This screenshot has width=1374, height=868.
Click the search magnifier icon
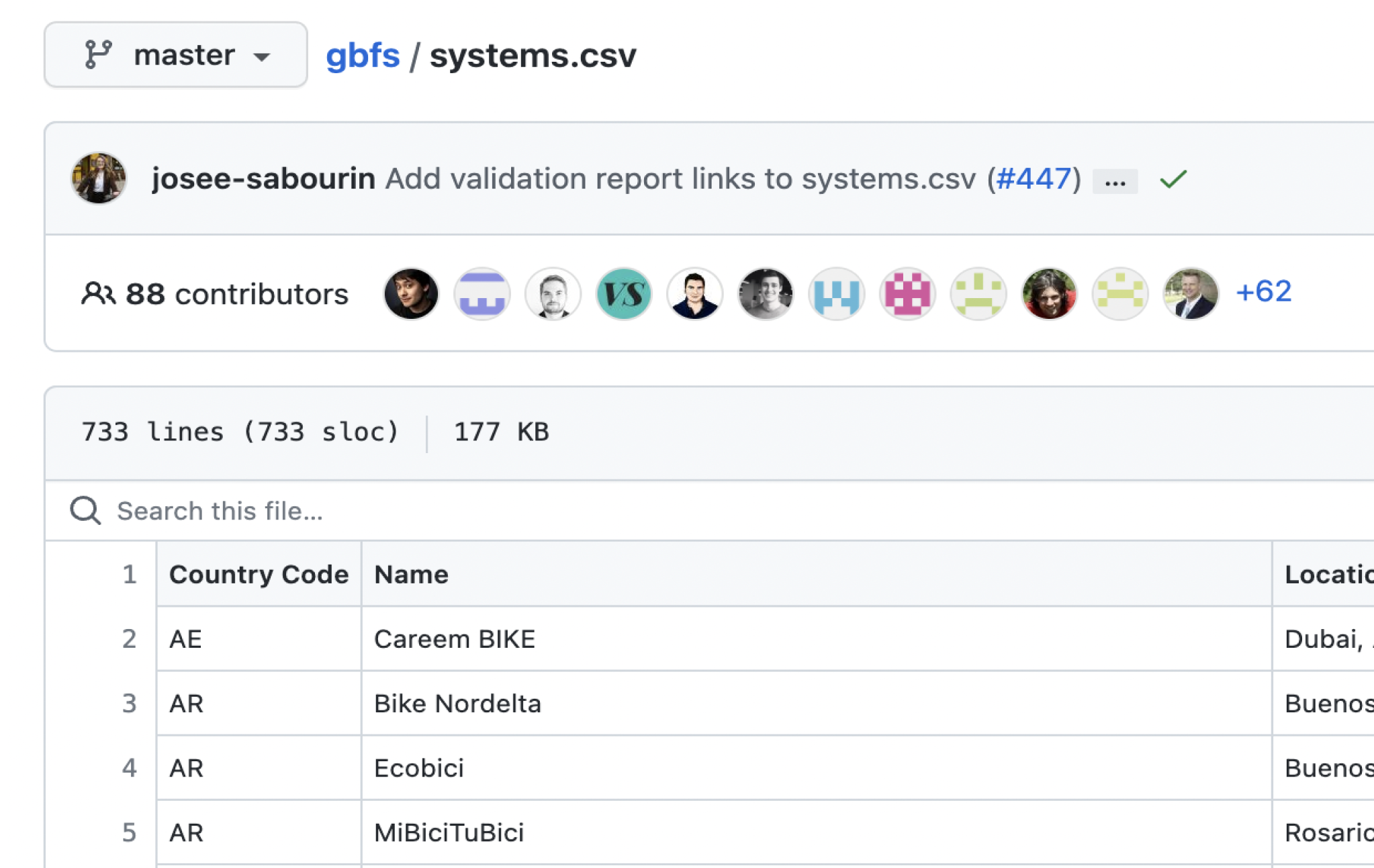pyautogui.click(x=85, y=511)
